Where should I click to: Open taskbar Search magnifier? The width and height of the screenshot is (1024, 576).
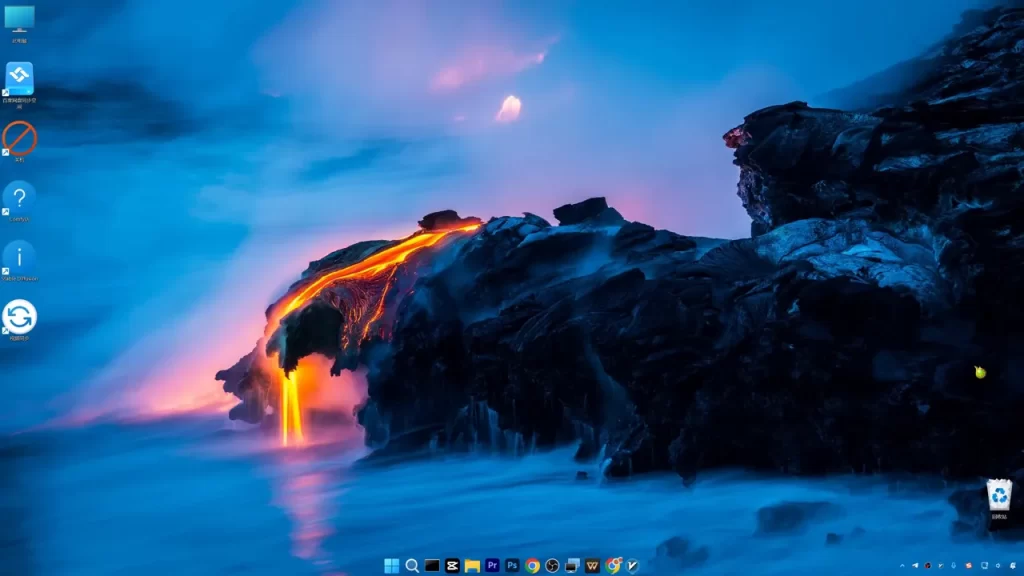[411, 566]
